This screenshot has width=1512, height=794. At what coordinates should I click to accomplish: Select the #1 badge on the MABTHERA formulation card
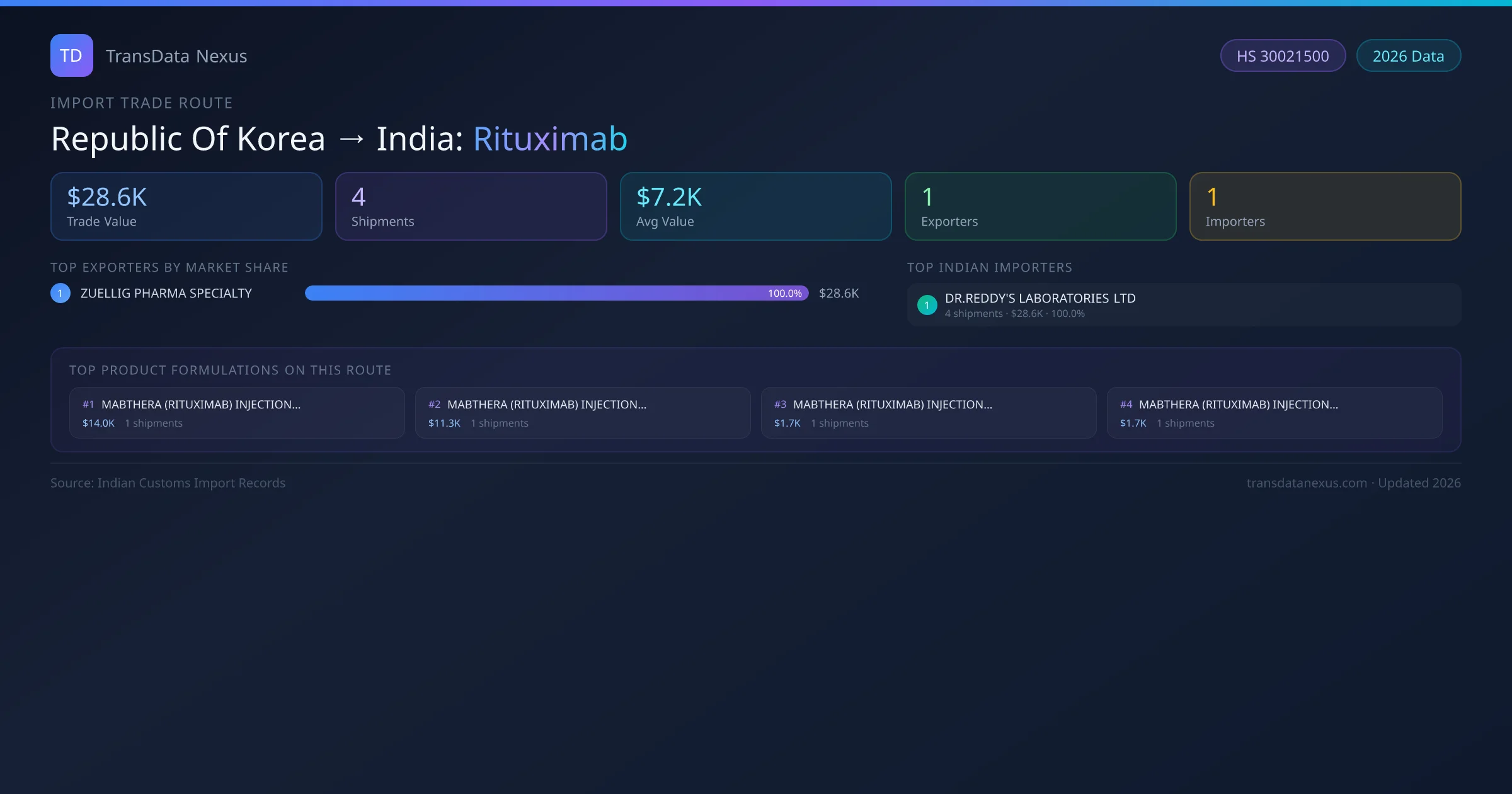pos(88,404)
